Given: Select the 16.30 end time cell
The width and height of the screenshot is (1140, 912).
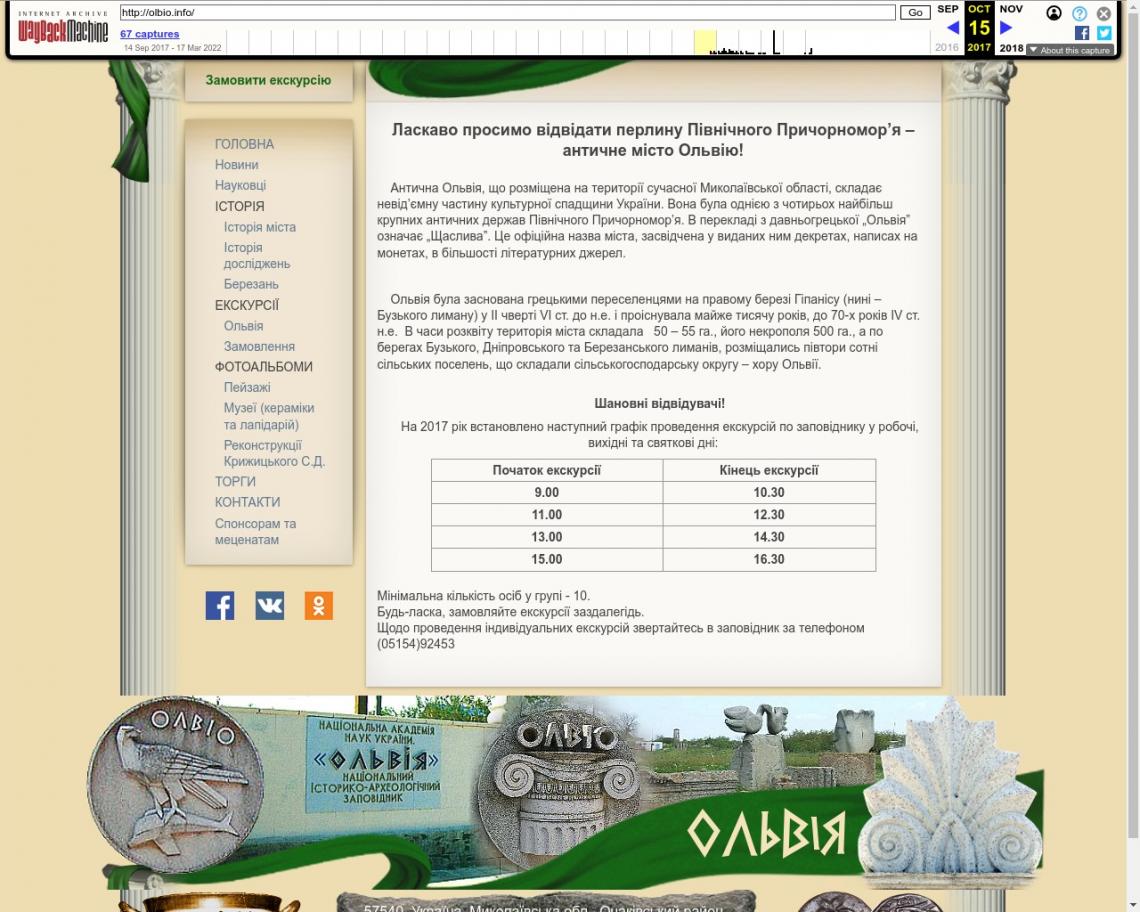Looking at the screenshot, I should tap(769, 559).
